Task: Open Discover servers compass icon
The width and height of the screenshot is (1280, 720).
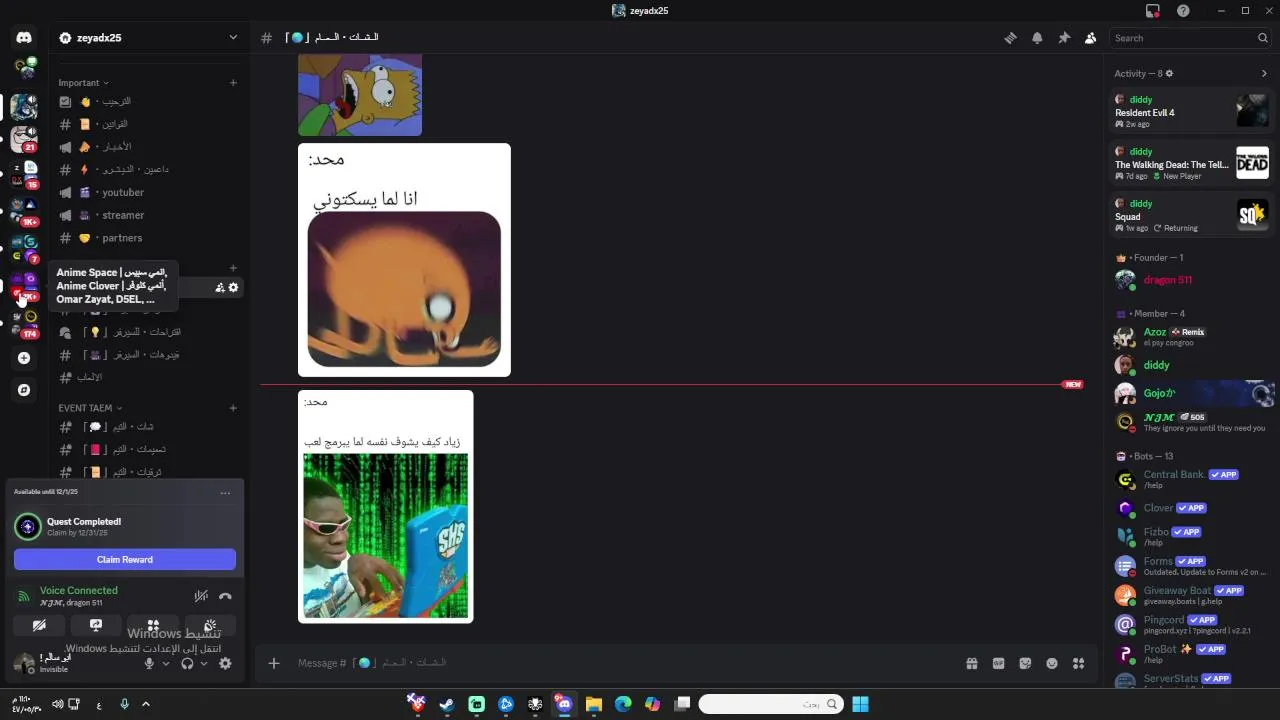Action: click(24, 390)
